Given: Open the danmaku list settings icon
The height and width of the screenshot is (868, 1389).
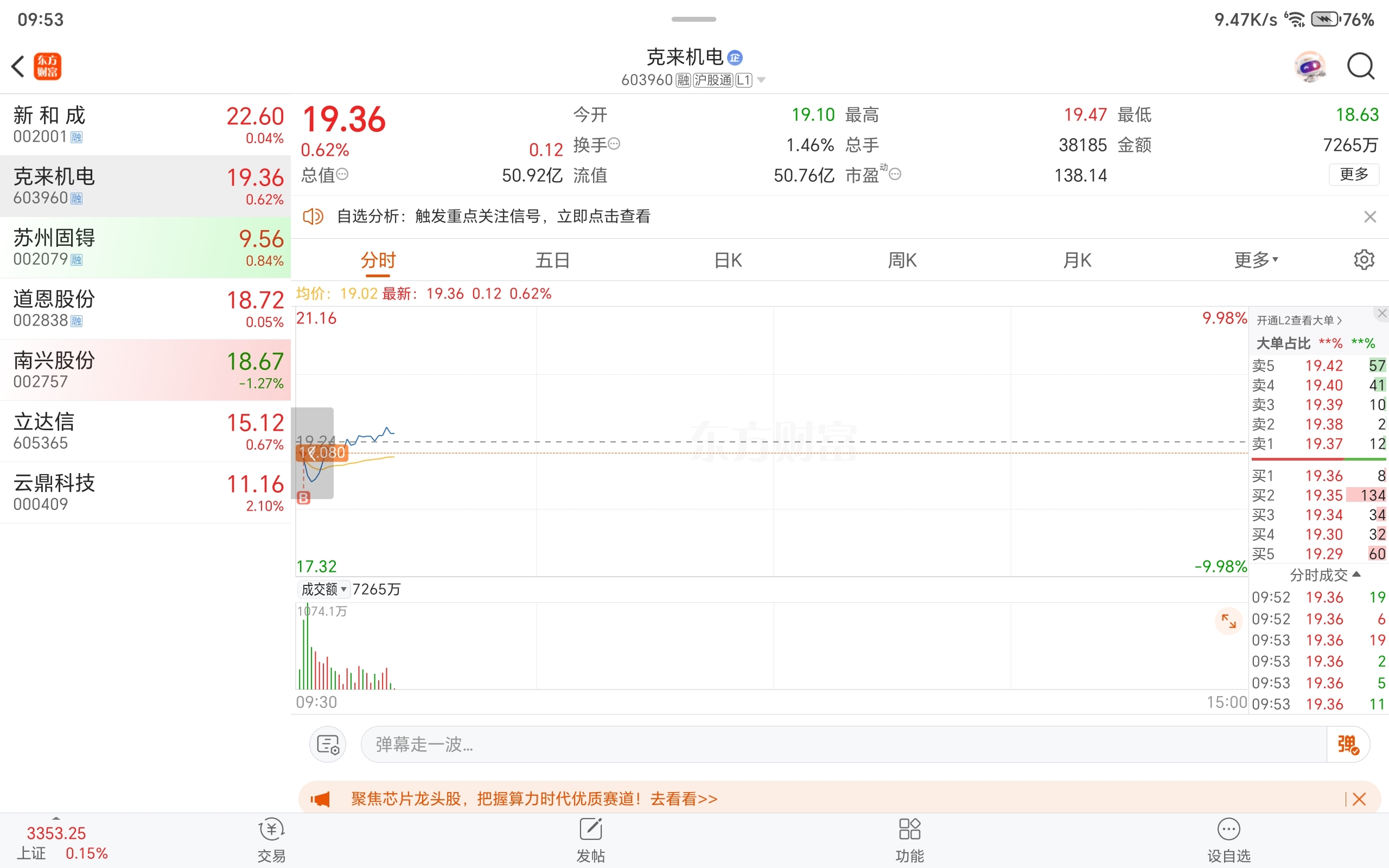Looking at the screenshot, I should [328, 744].
